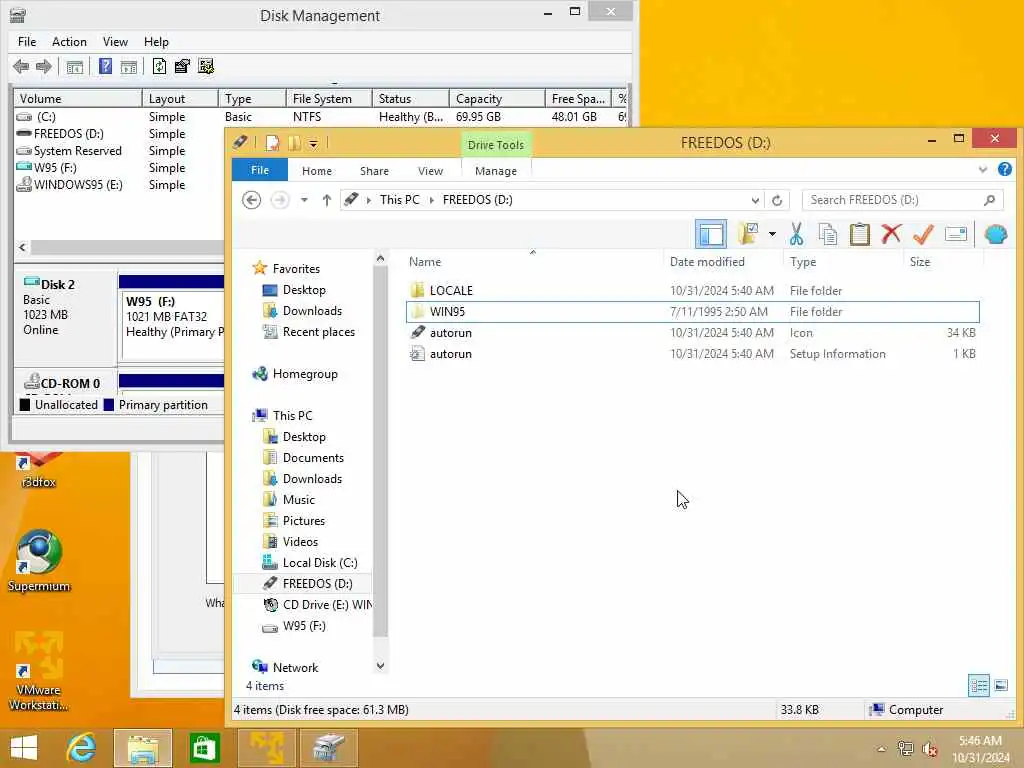Screen dimensions: 1024x768
Task: Click the Explorer Back navigation button
Action: click(x=251, y=200)
